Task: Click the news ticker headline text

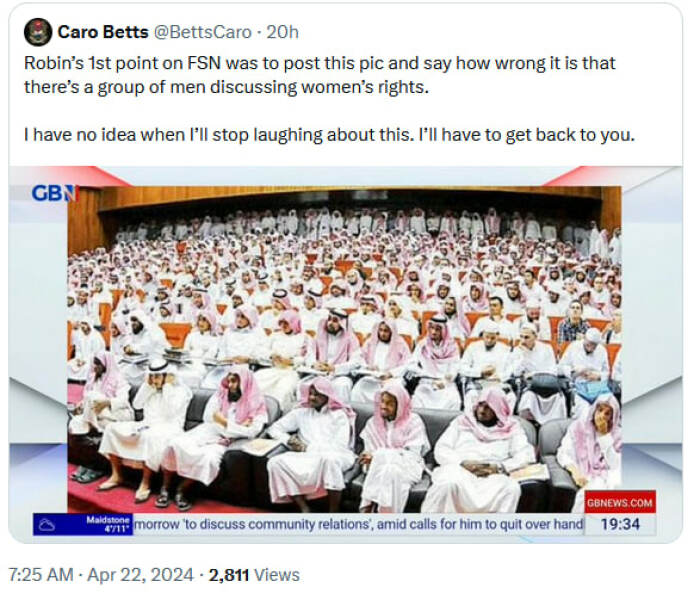Action: 358,524
